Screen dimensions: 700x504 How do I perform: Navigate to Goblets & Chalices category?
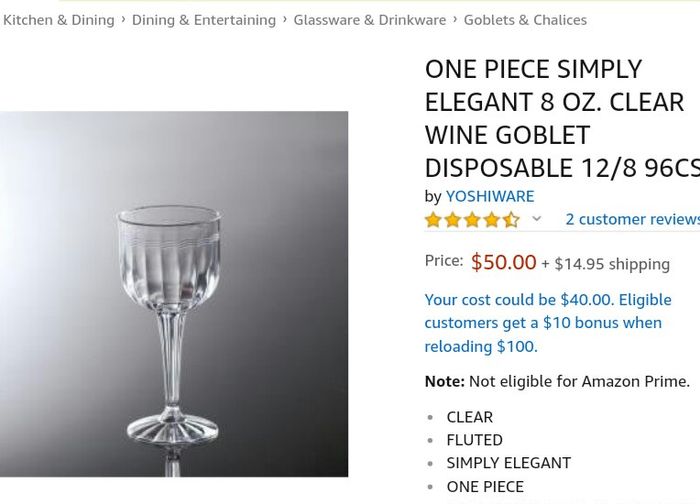coord(525,20)
